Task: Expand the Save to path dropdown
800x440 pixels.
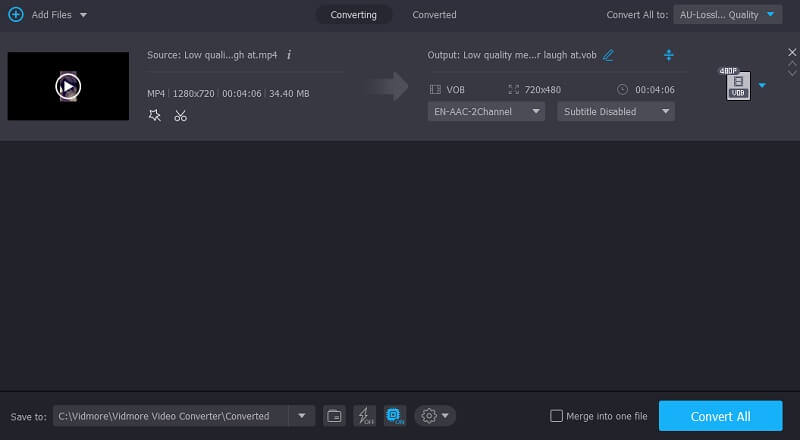Action: pyautogui.click(x=301, y=416)
